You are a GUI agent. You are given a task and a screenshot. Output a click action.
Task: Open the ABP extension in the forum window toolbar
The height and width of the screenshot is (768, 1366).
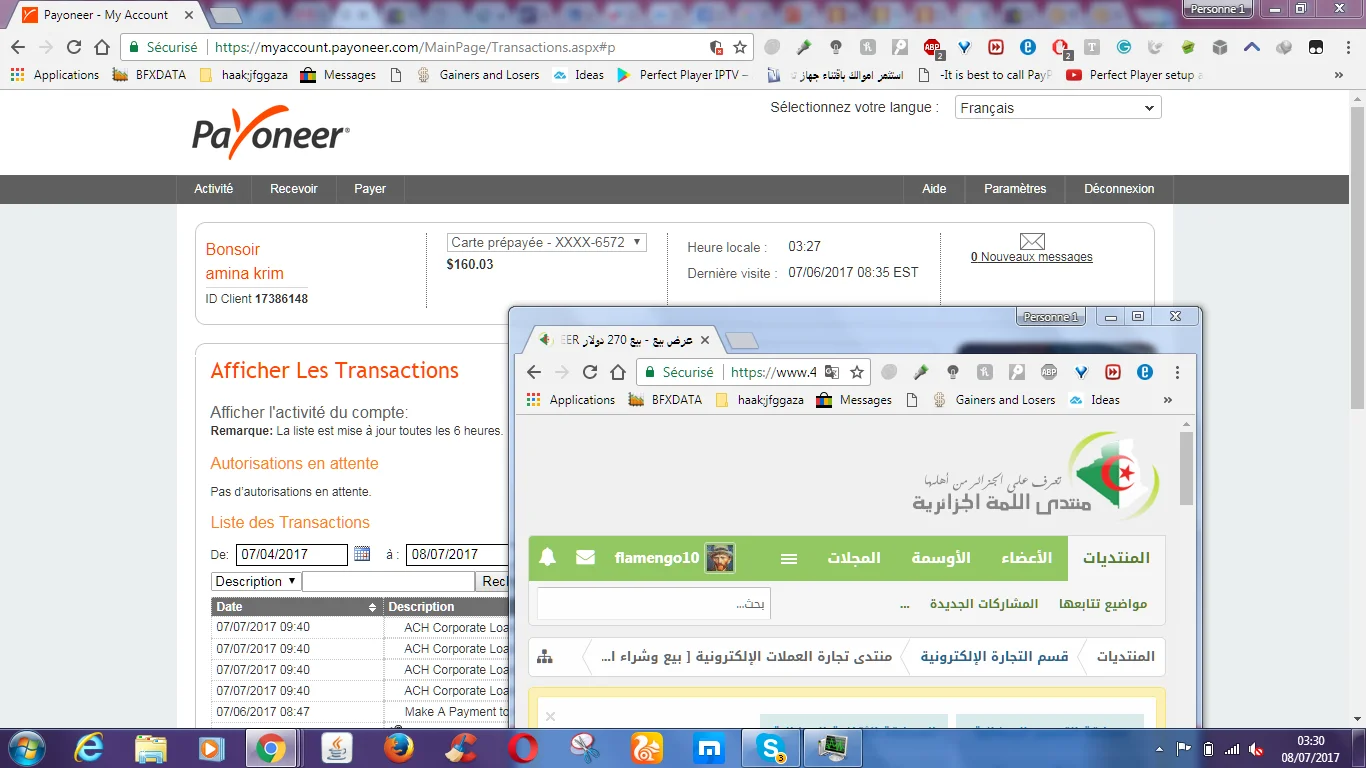coord(1049,372)
